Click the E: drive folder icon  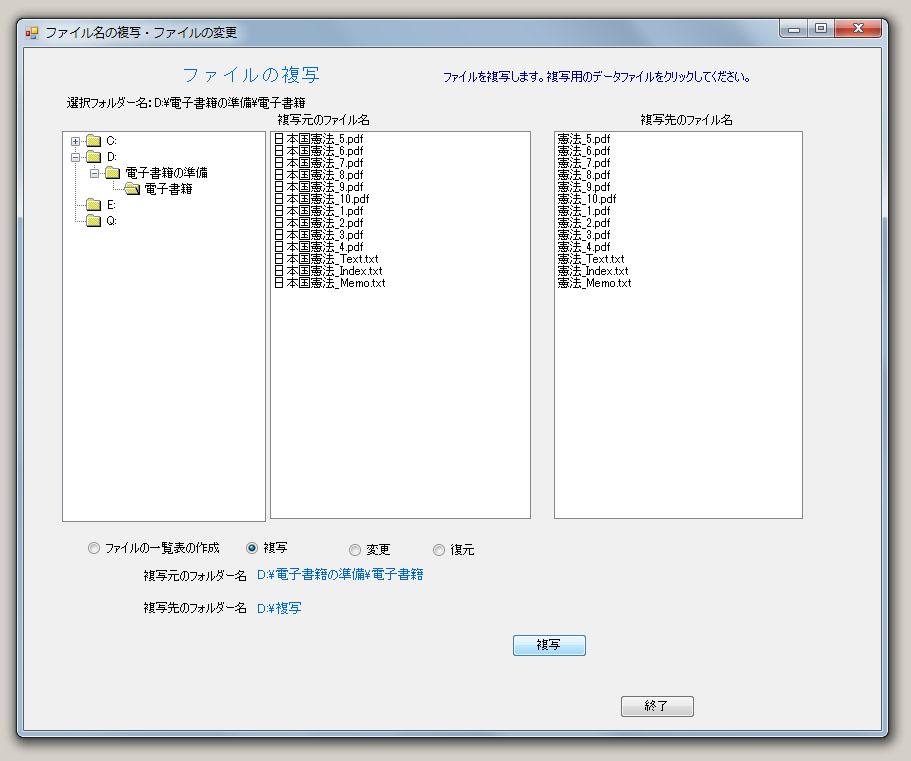pos(93,205)
